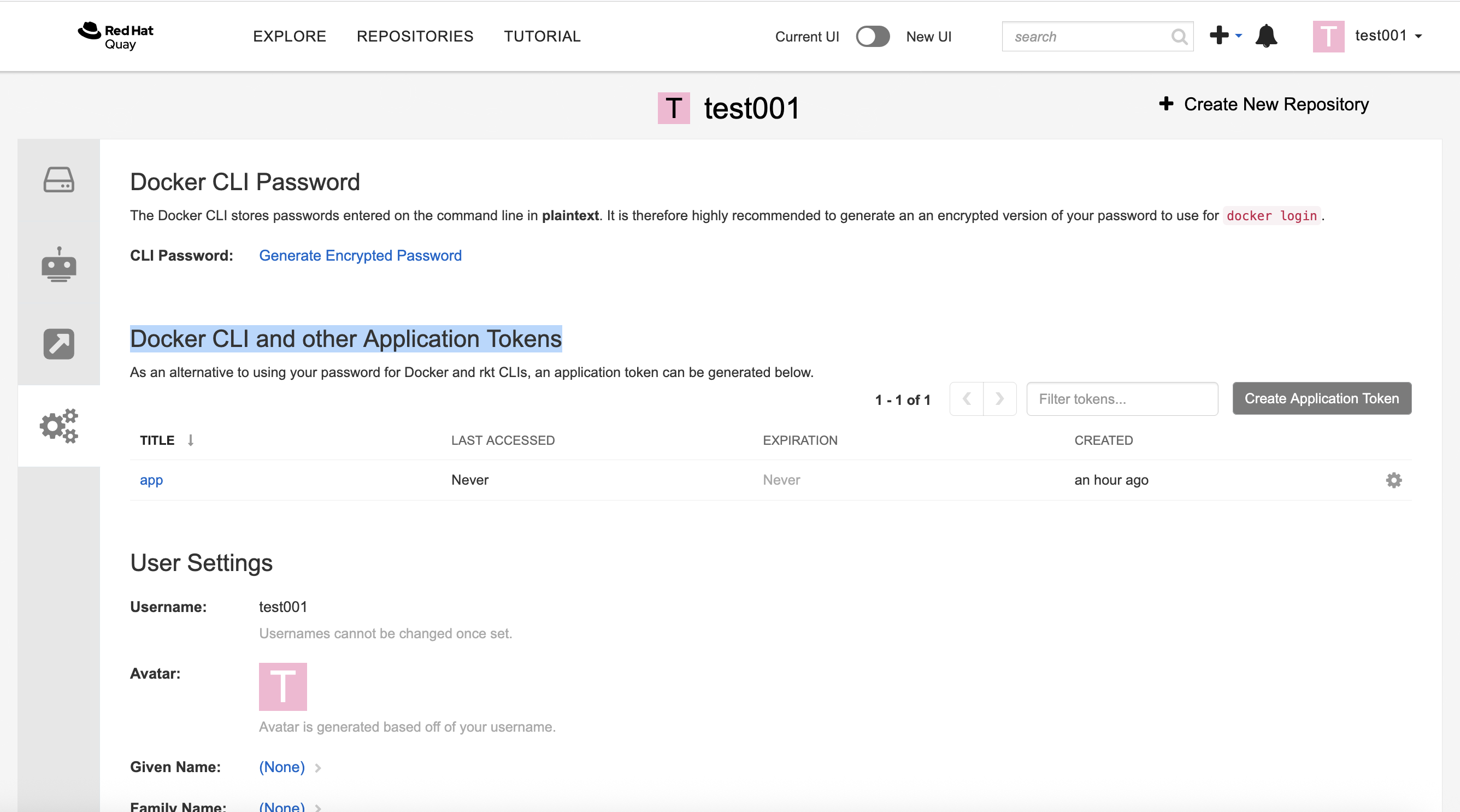
Task: Click the pink T avatar swatch
Action: [282, 686]
